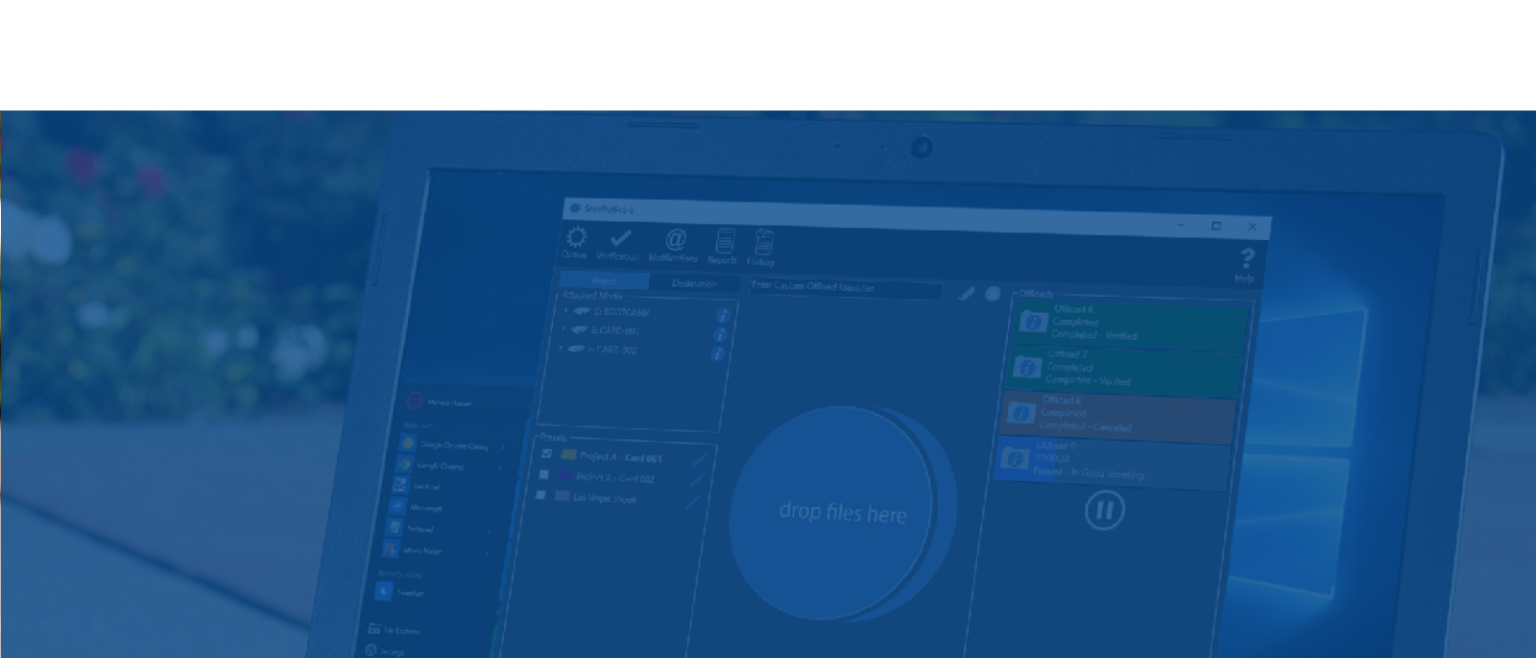1536x658 pixels.
Task: Select the Offload 7 verified row
Action: [1126, 369]
